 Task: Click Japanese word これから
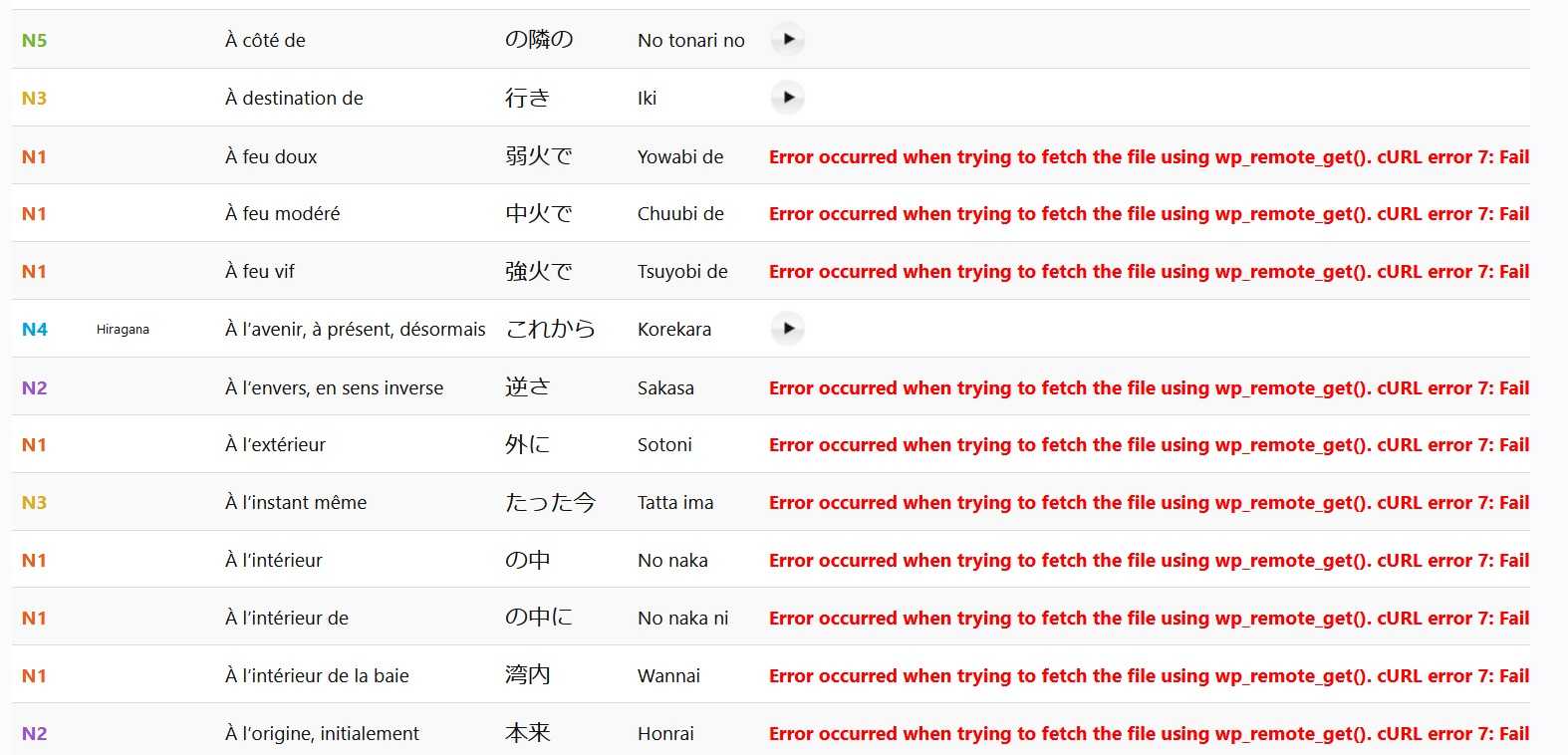[x=550, y=329]
